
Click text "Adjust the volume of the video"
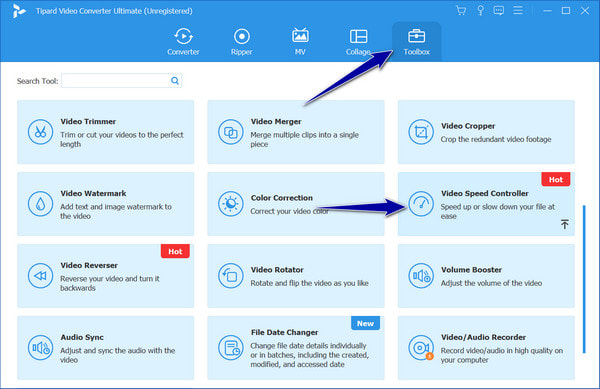491,283
